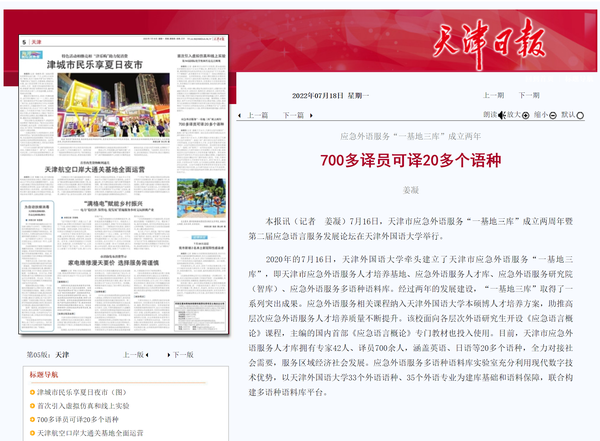
Task: Click the 缩小 zoom-out minus icon
Action: [553, 115]
